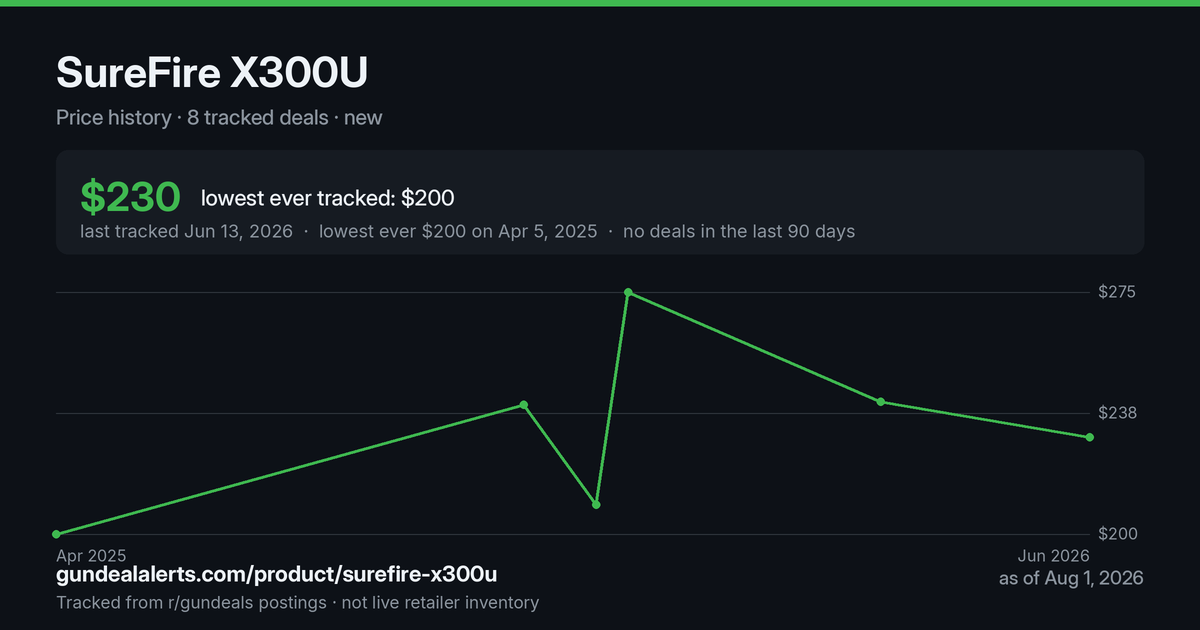Click the last data point near Jun 2026
The width and height of the screenshot is (1200, 630).
(x=1090, y=437)
